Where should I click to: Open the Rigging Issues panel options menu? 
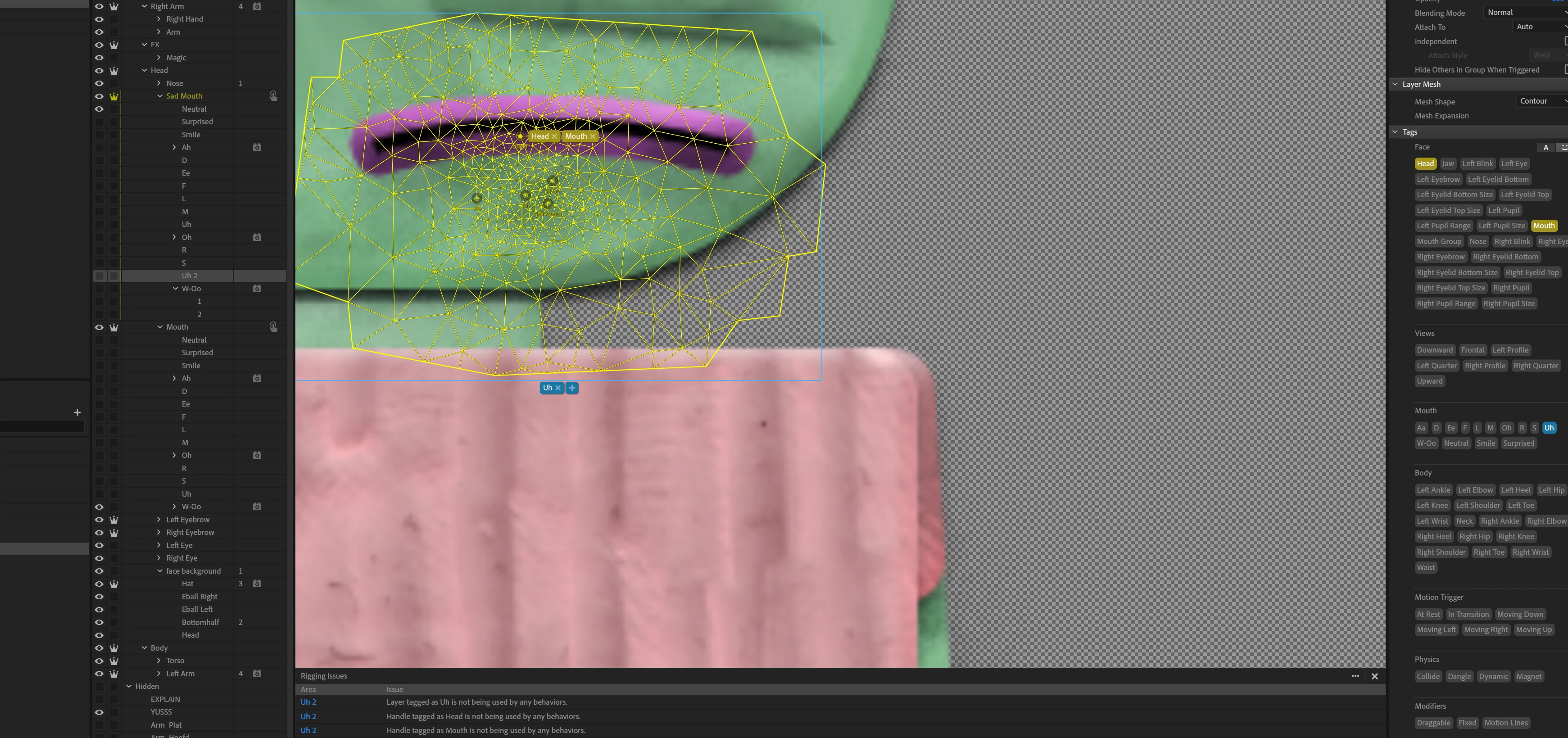tap(1355, 676)
